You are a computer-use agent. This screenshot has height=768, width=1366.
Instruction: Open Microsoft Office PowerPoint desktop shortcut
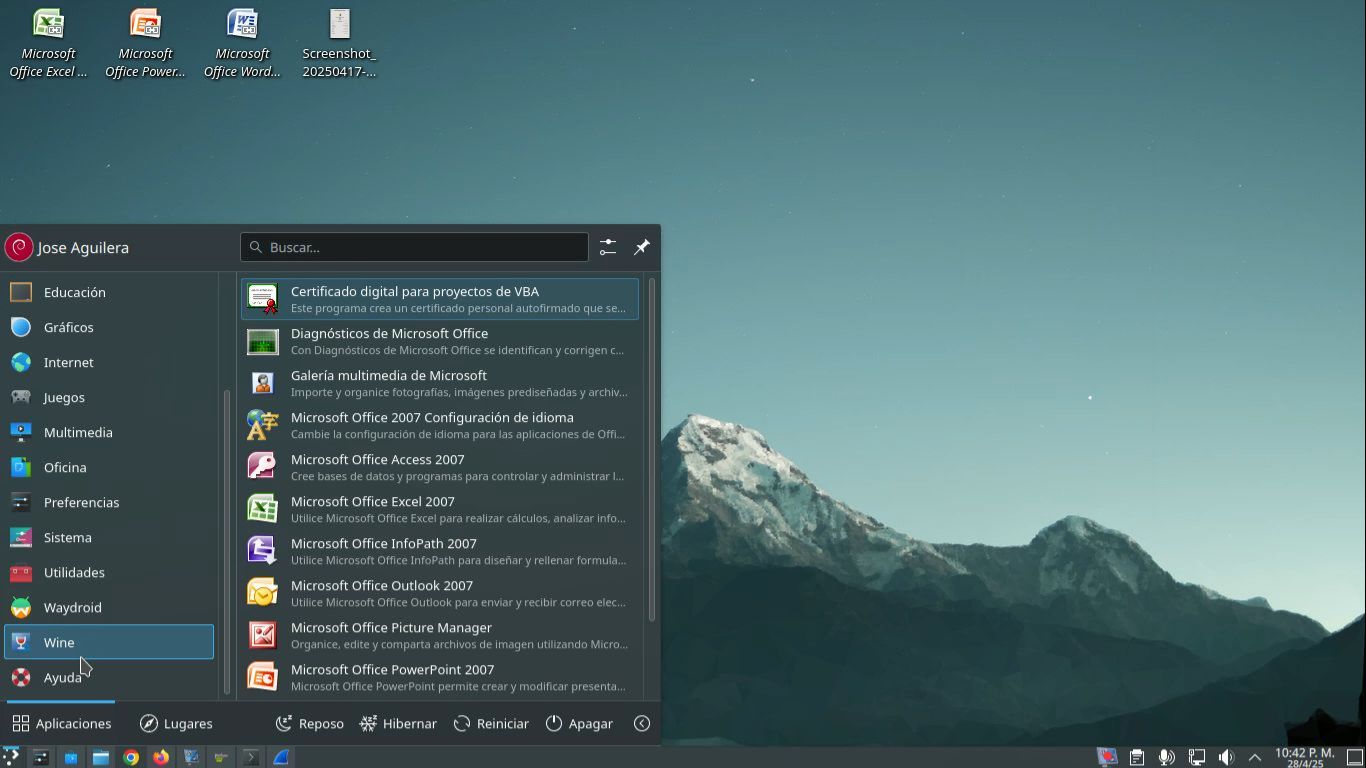click(145, 43)
